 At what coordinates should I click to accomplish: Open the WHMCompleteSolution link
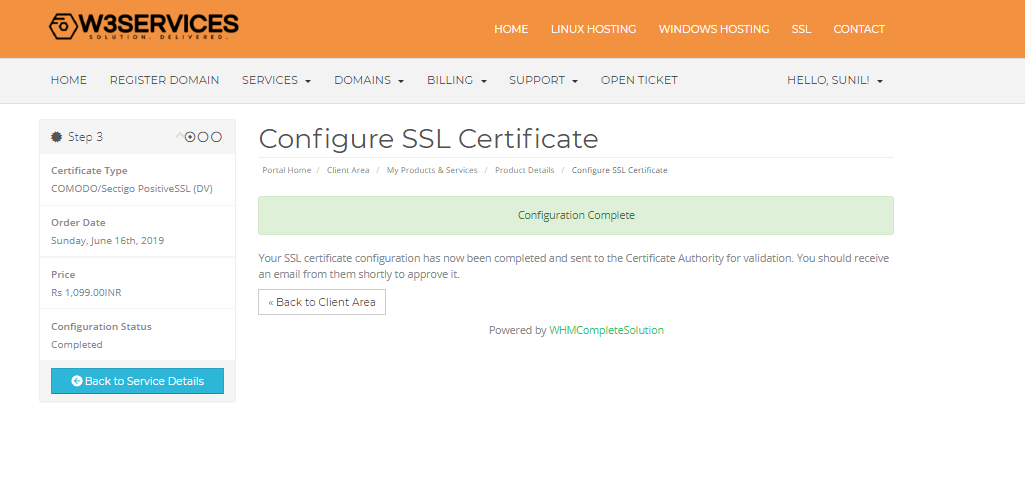[x=606, y=330]
